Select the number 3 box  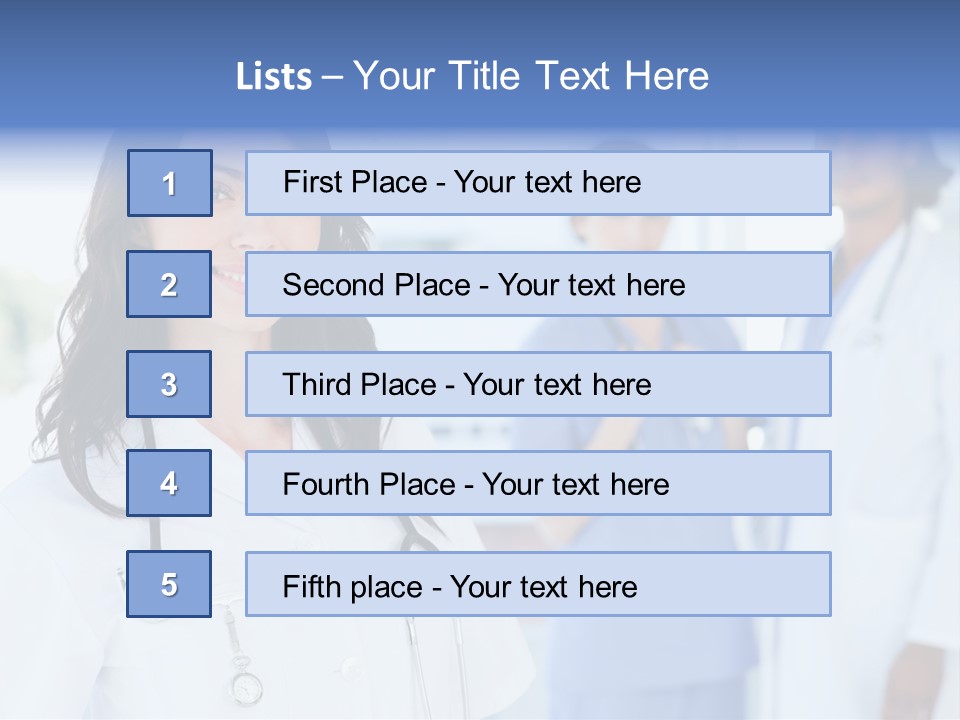[169, 384]
